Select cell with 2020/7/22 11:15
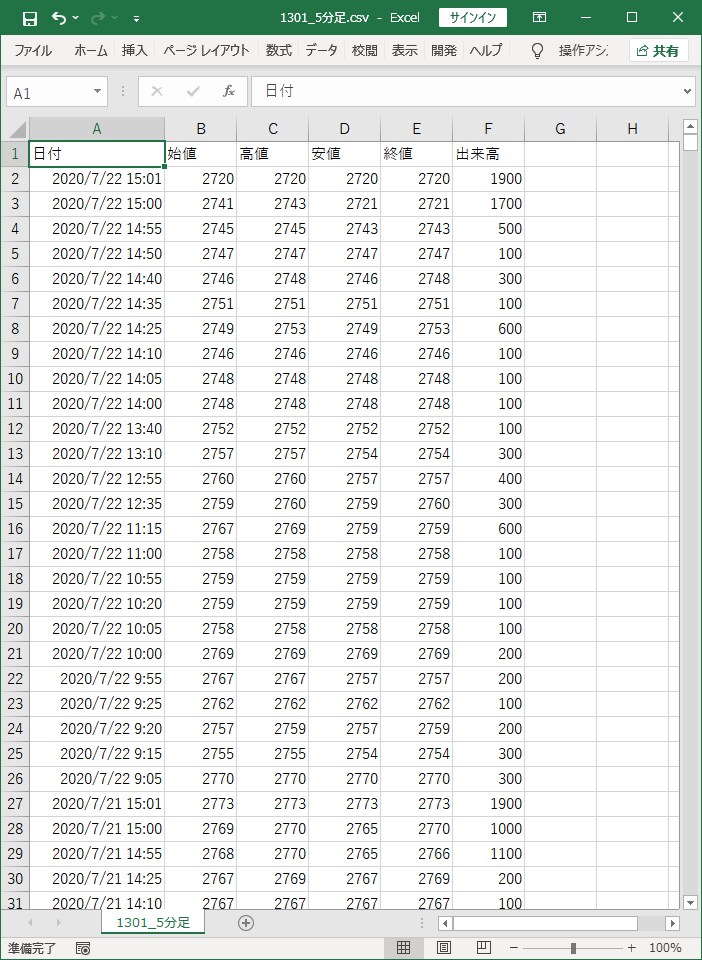Screen dimensions: 702x960 (x=97, y=529)
